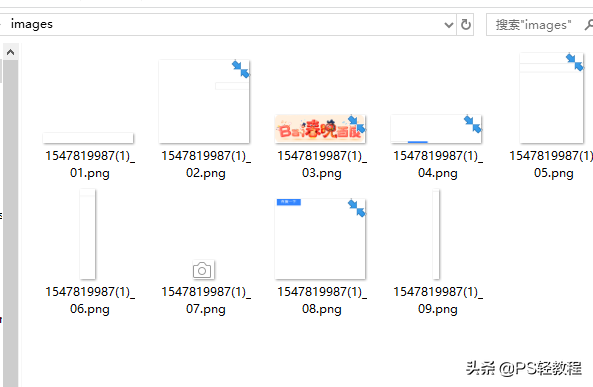
Task: Click the 1547819987(1)_02.png file name label
Action: tap(206, 165)
